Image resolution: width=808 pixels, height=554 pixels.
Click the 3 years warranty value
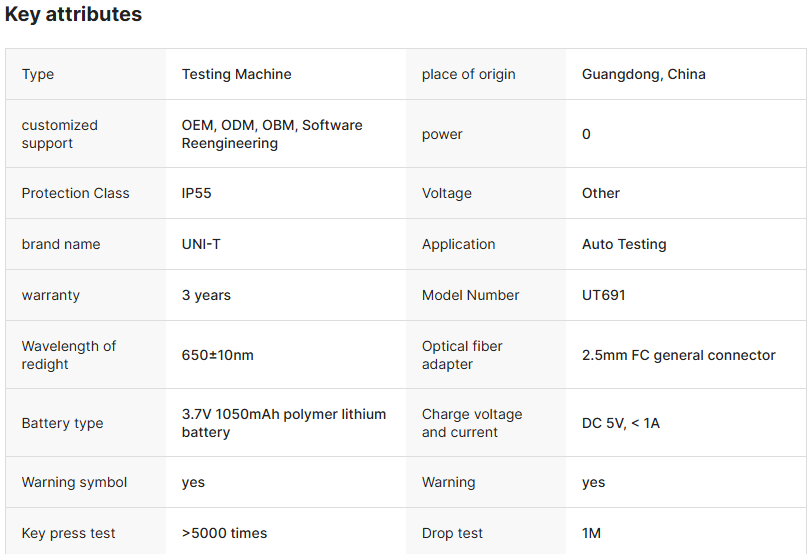click(x=206, y=295)
